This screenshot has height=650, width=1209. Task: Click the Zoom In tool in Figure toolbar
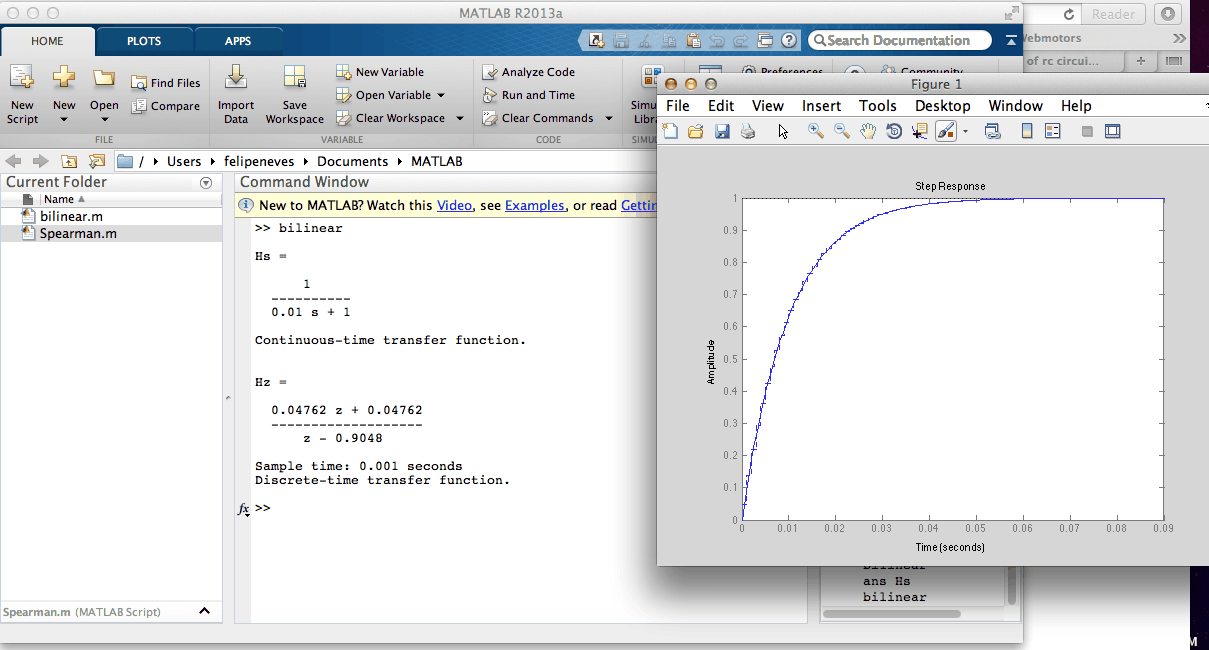coord(816,131)
